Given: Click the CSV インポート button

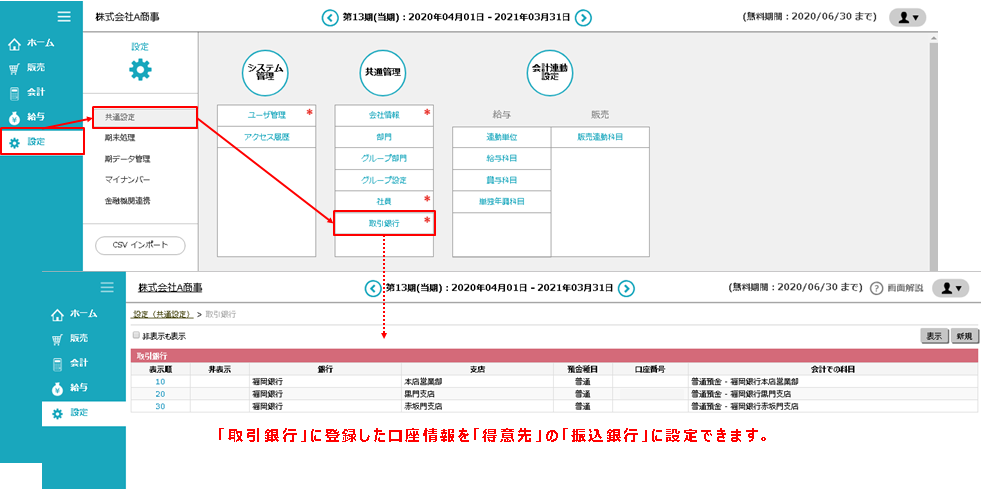Looking at the screenshot, I should pos(140,245).
